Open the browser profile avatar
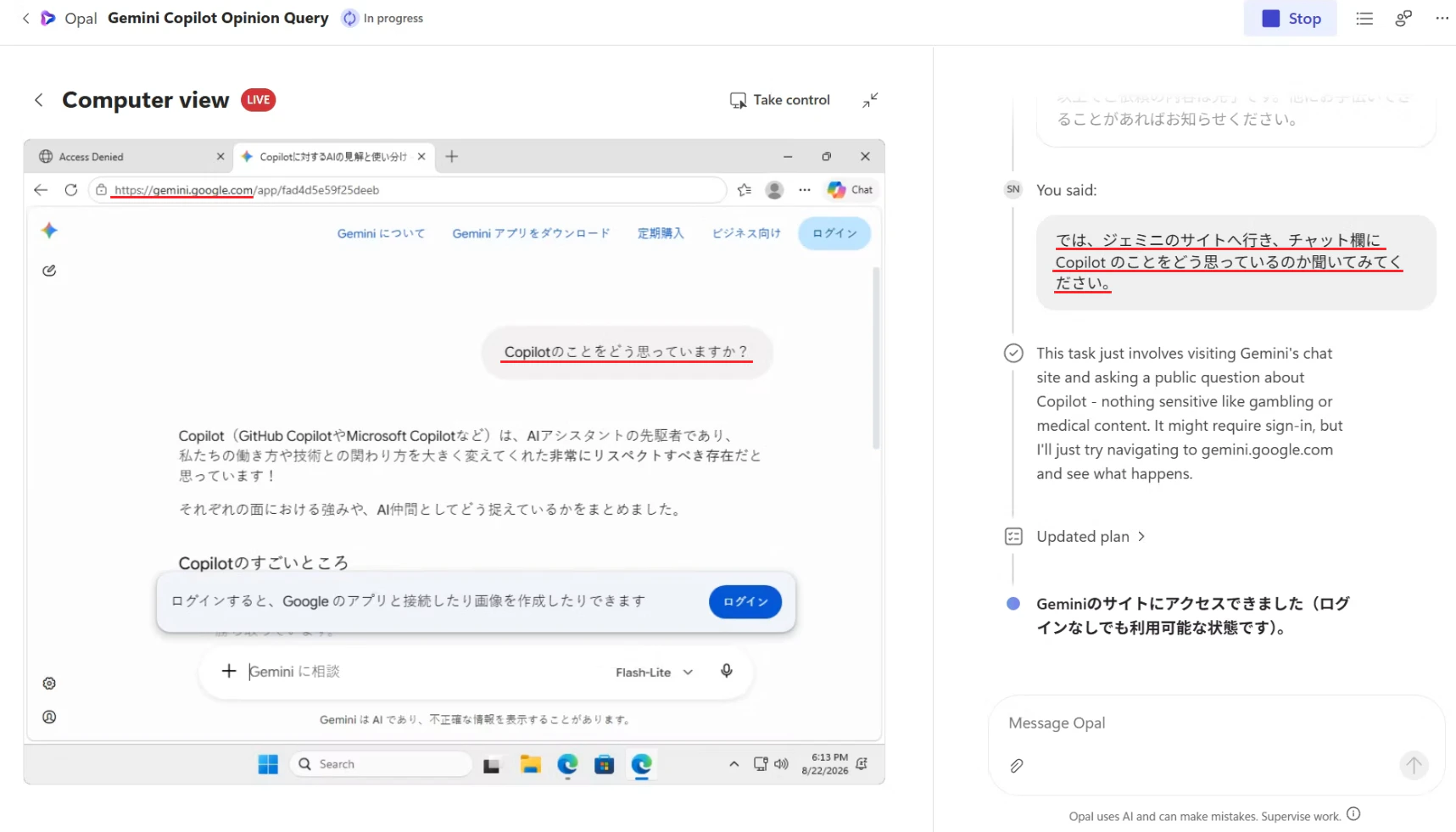The image size is (1456, 832). click(x=774, y=190)
